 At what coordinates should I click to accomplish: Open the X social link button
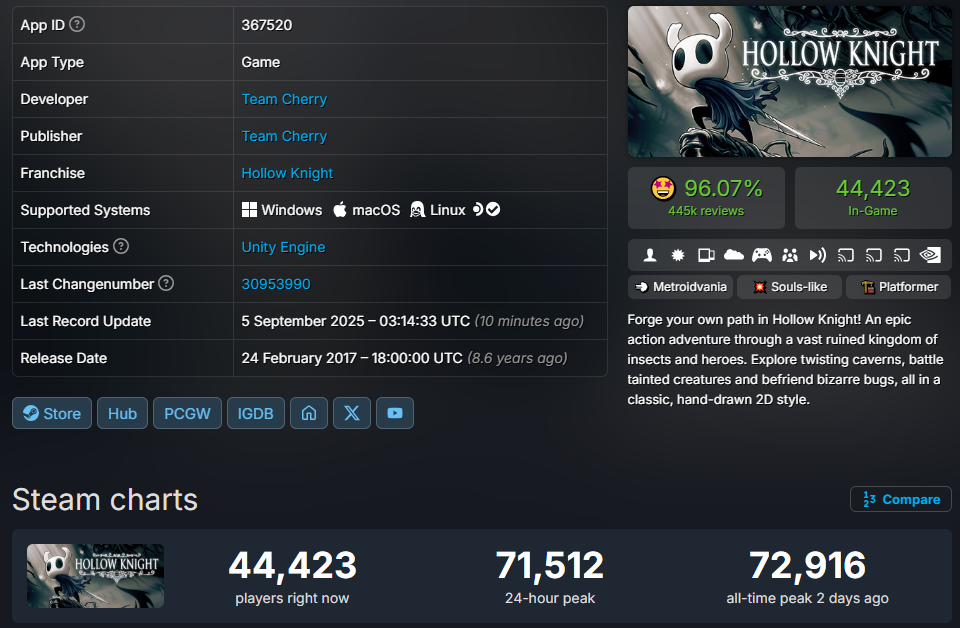pyautogui.click(x=352, y=413)
